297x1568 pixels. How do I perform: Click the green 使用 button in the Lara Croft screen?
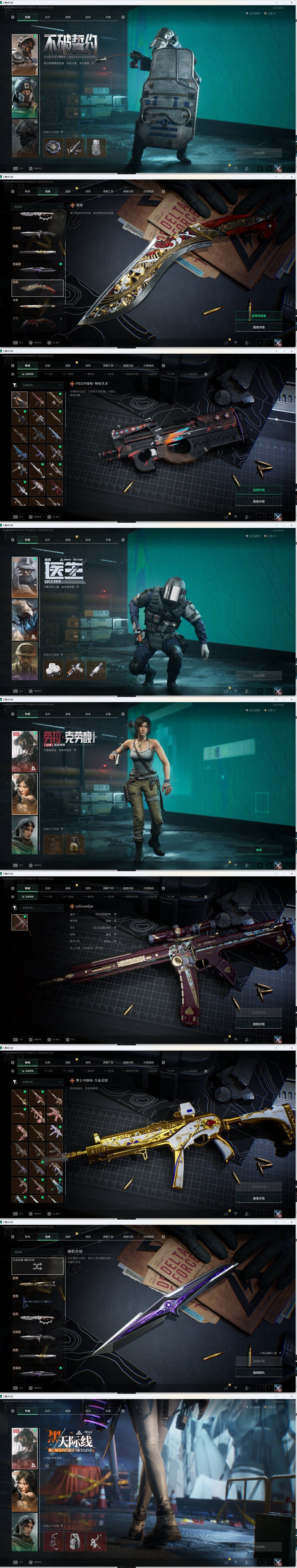click(x=259, y=850)
